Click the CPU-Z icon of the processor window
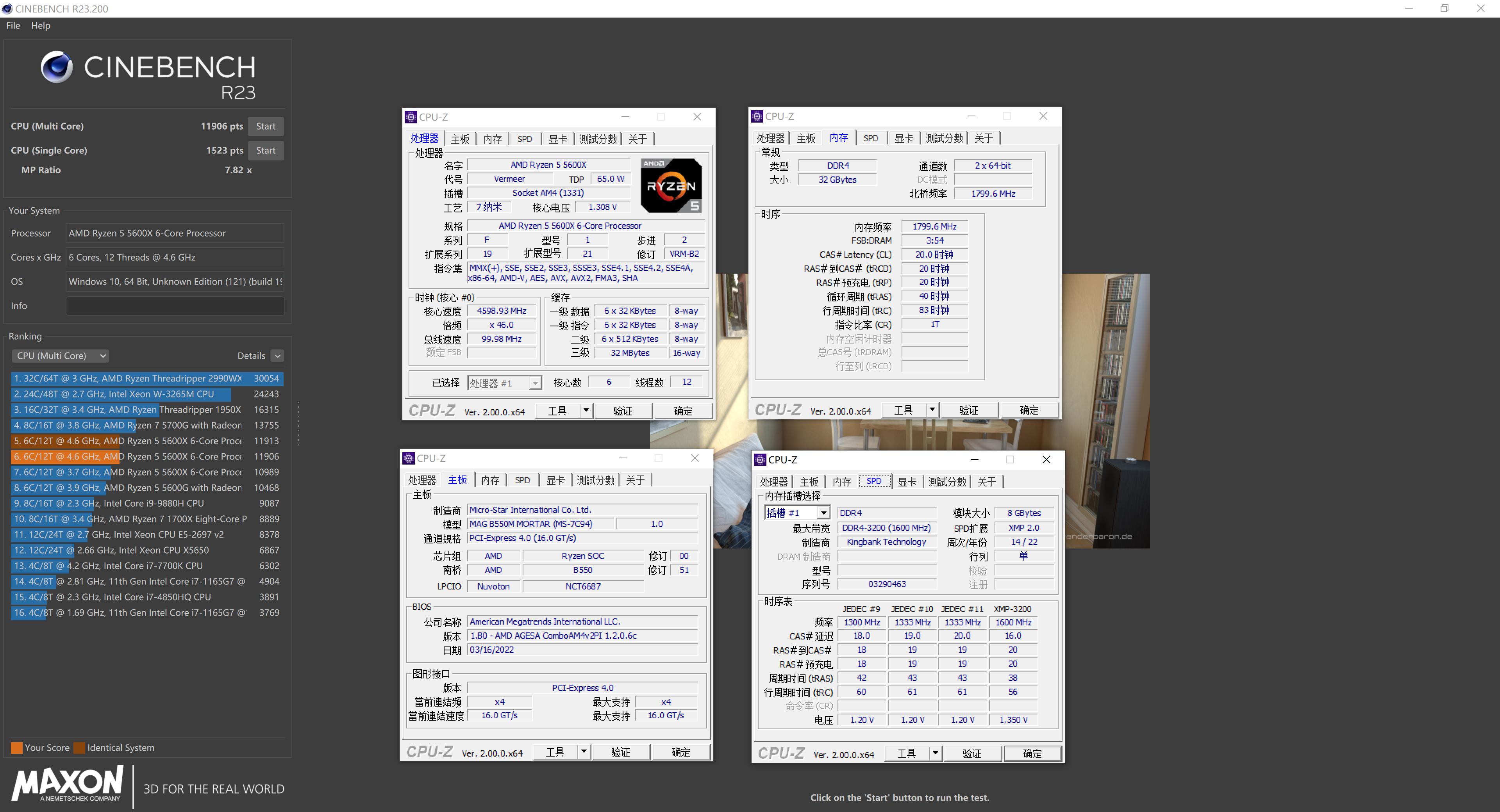This screenshot has height=812, width=1500. coord(411,117)
